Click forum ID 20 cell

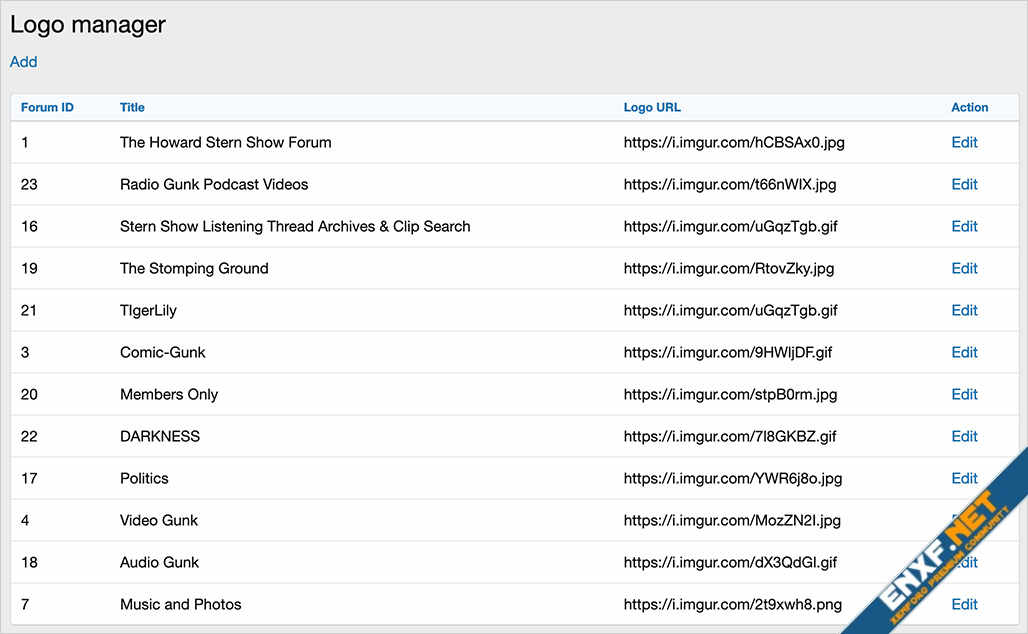(x=29, y=394)
